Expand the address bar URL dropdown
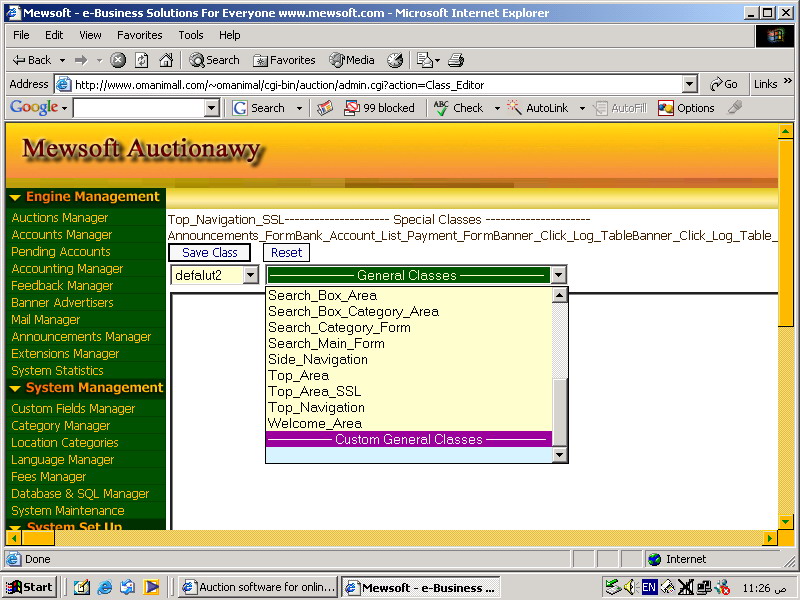Image resolution: width=800 pixels, height=600 pixels. click(x=689, y=84)
